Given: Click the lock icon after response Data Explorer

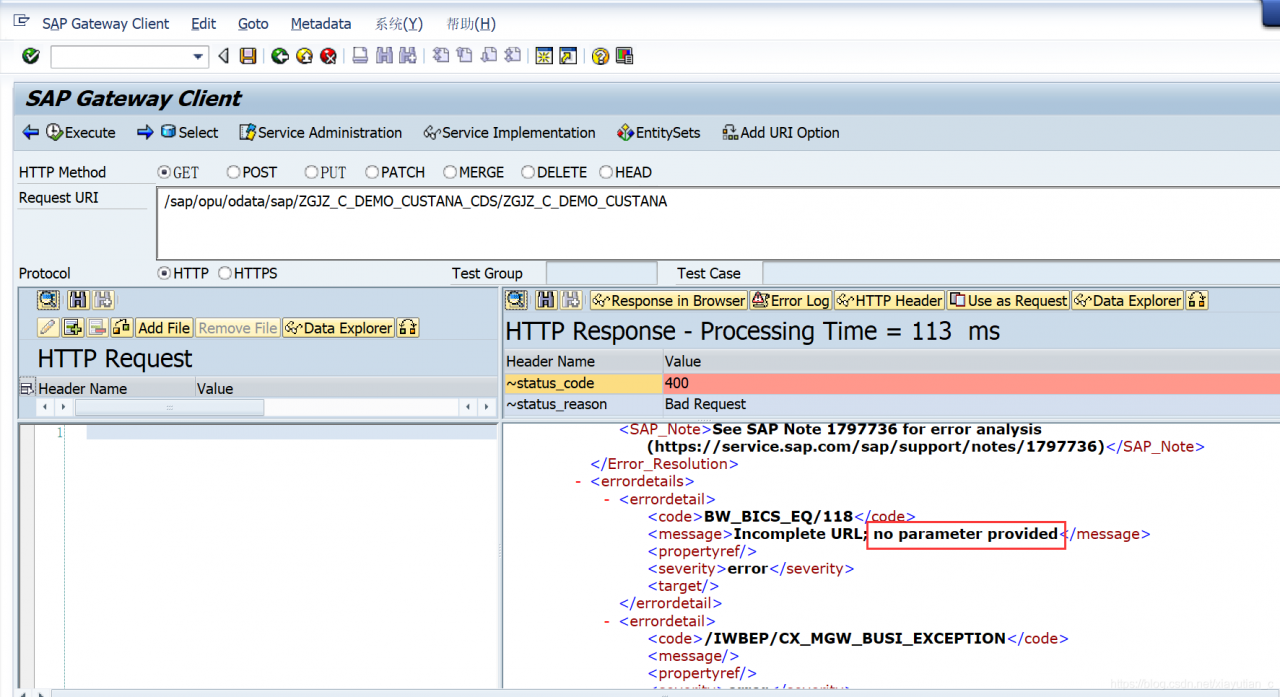Looking at the screenshot, I should pos(1197,300).
